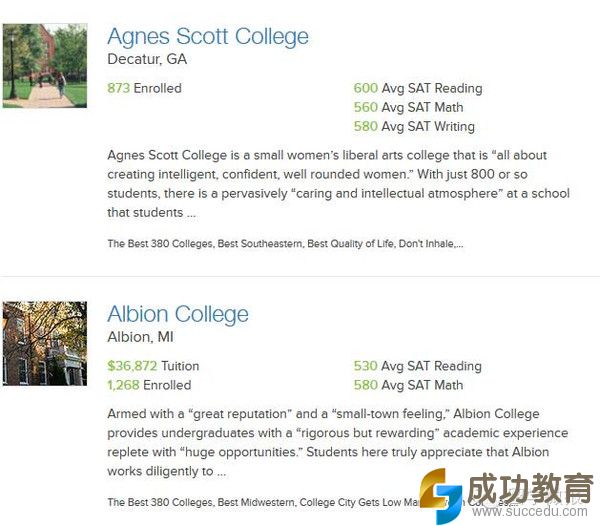The image size is (600, 526).
Task: Select the 580 Avg SAT Writing stat
Action: (x=414, y=127)
